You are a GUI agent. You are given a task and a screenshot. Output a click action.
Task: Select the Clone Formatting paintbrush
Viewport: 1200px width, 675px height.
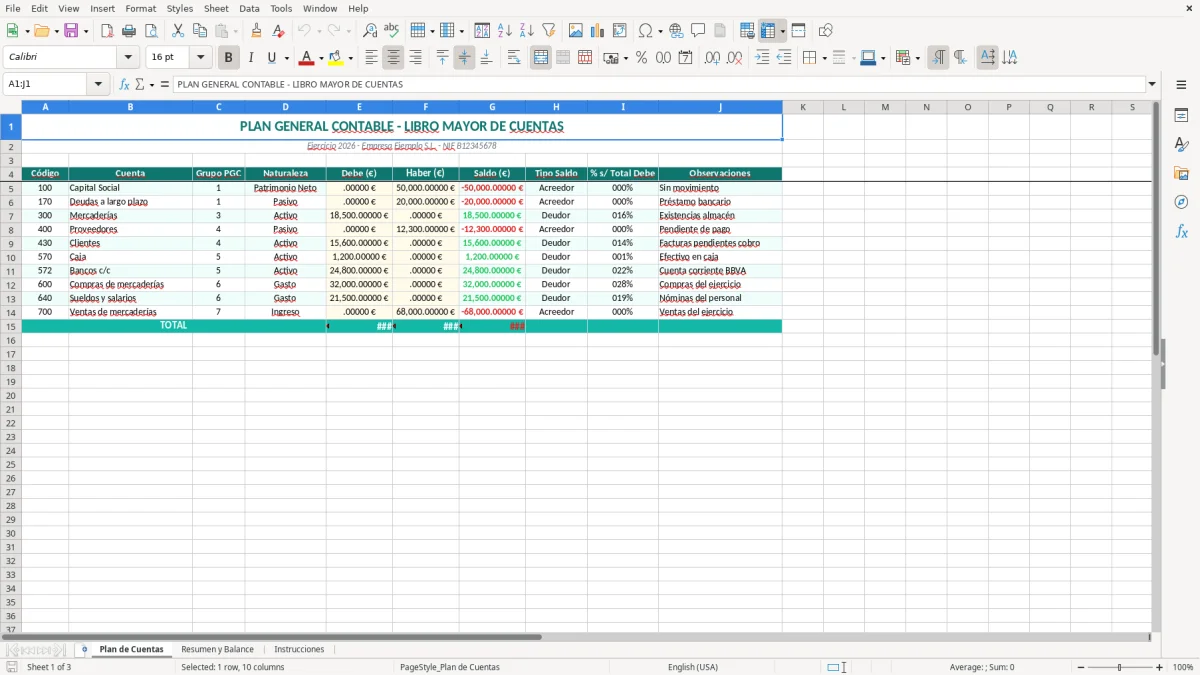point(256,31)
